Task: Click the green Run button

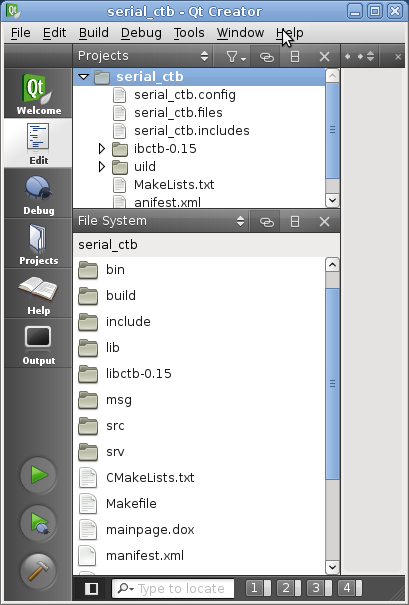Action: (x=39, y=475)
